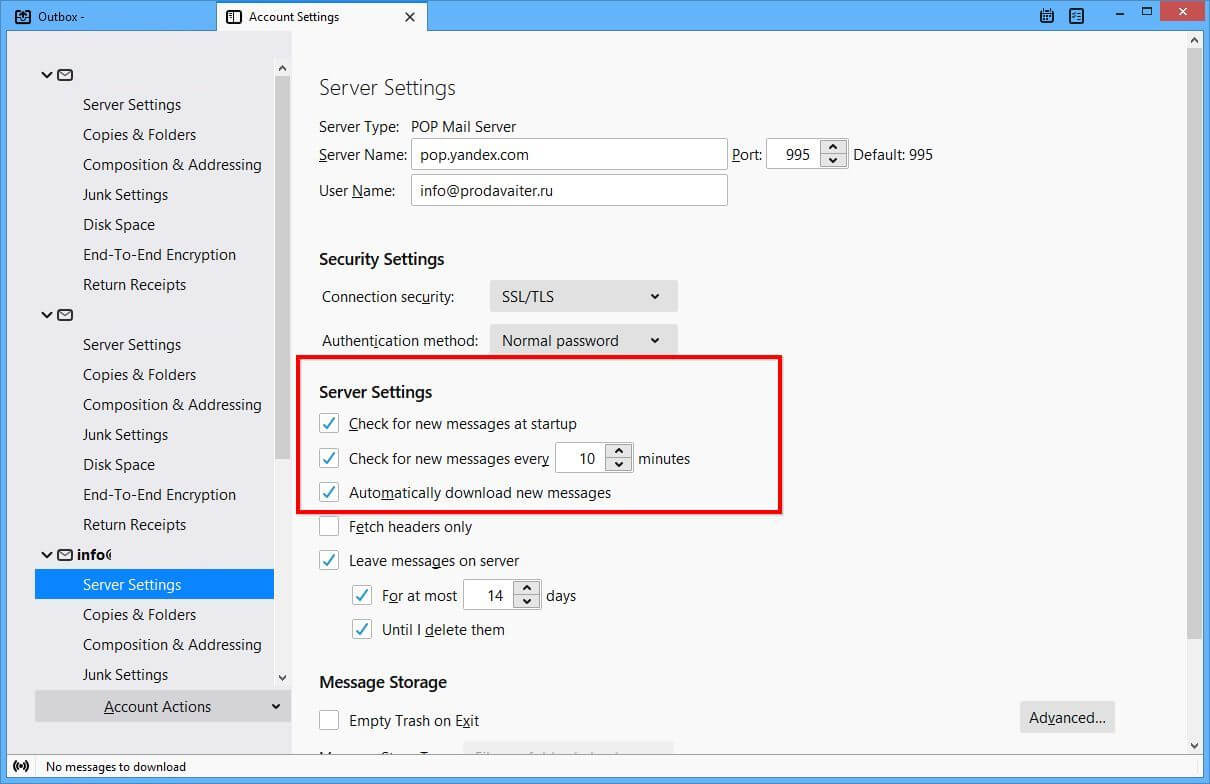
Task: Open the Advanced… button
Action: click(x=1067, y=717)
